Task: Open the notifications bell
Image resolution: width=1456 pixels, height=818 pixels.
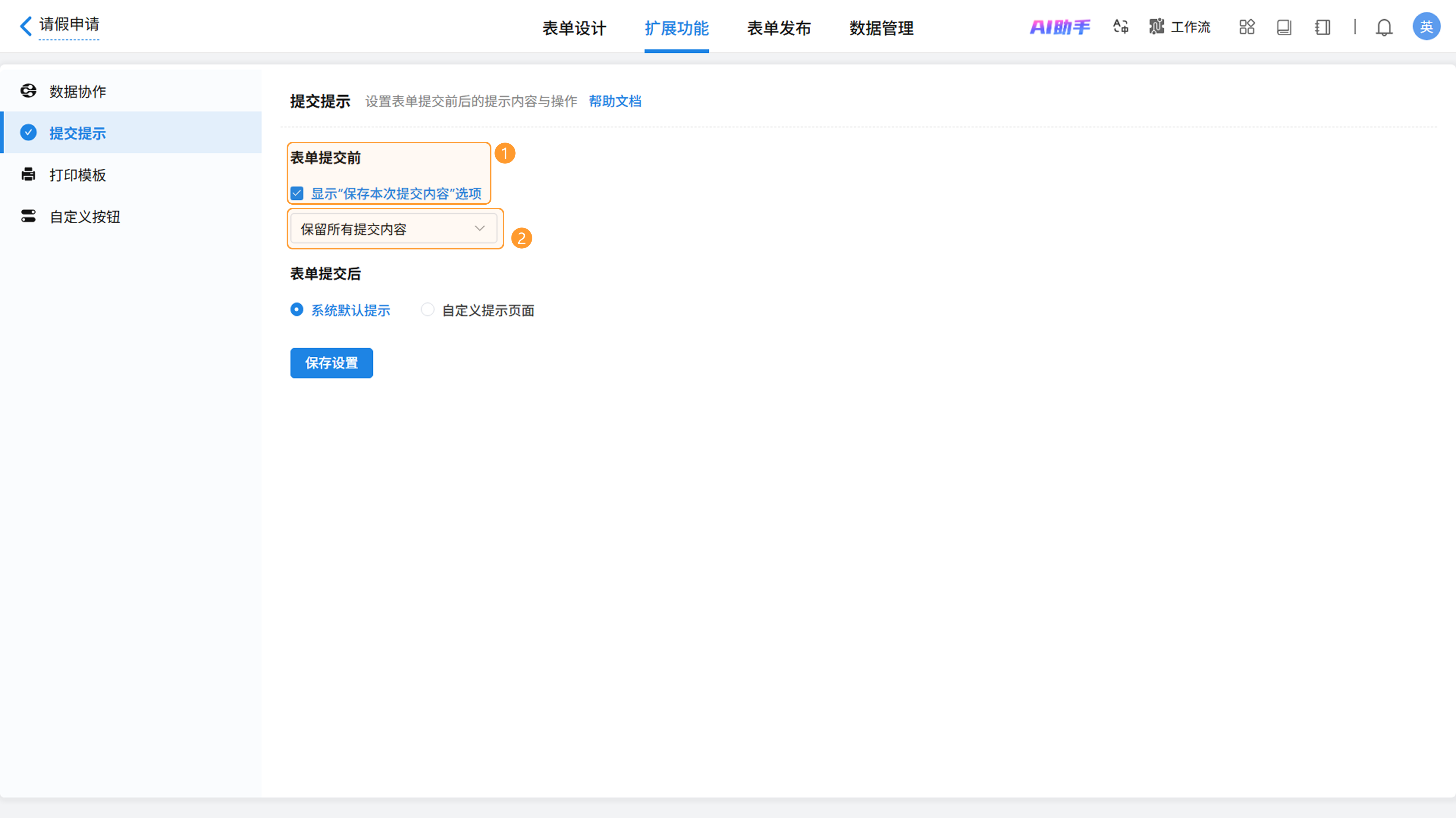Action: tap(1384, 27)
